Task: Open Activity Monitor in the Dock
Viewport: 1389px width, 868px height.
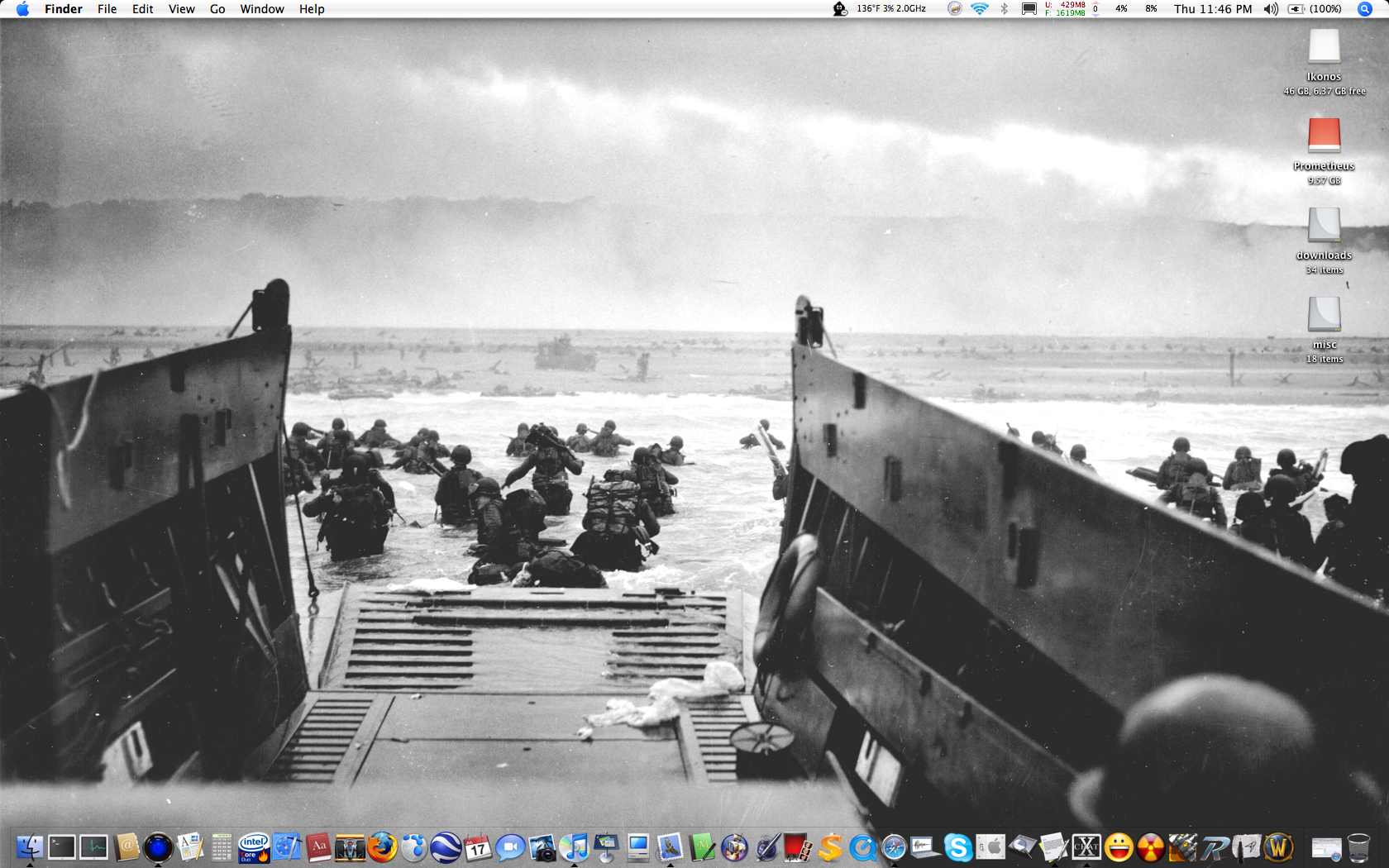Action: 94,847
